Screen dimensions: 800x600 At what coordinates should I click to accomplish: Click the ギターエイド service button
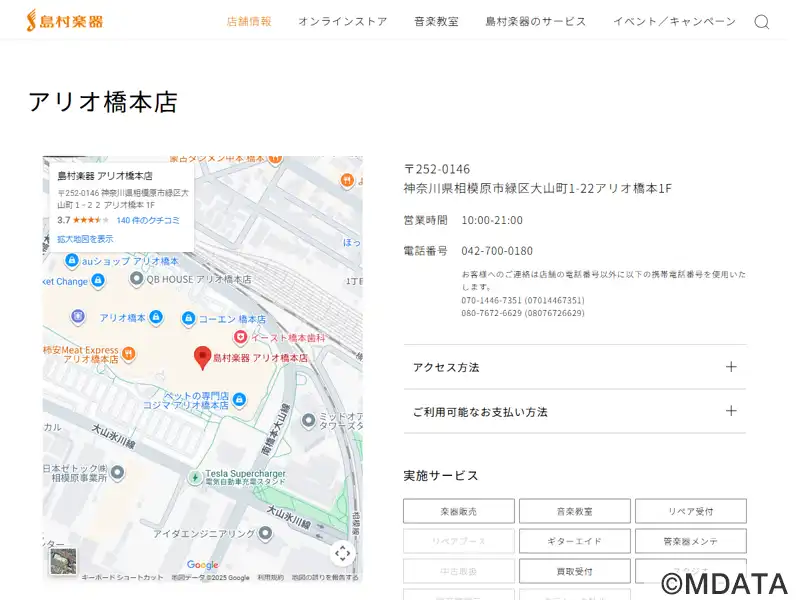[574, 541]
